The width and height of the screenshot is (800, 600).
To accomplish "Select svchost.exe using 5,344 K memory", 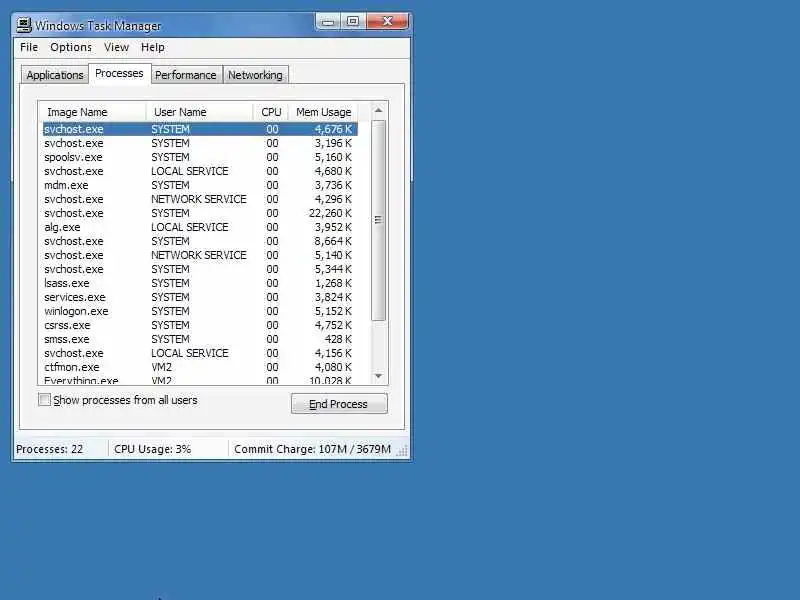I will coord(199,269).
